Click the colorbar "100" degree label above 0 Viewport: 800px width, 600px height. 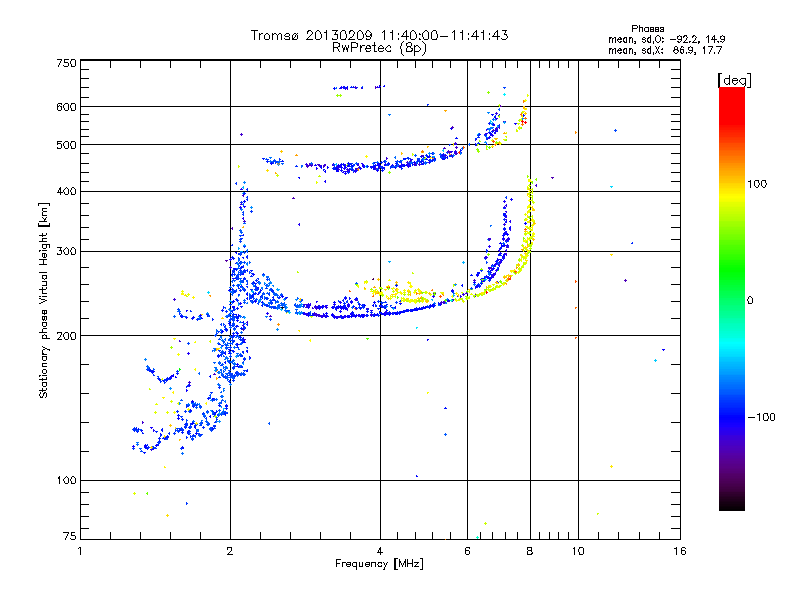757,184
